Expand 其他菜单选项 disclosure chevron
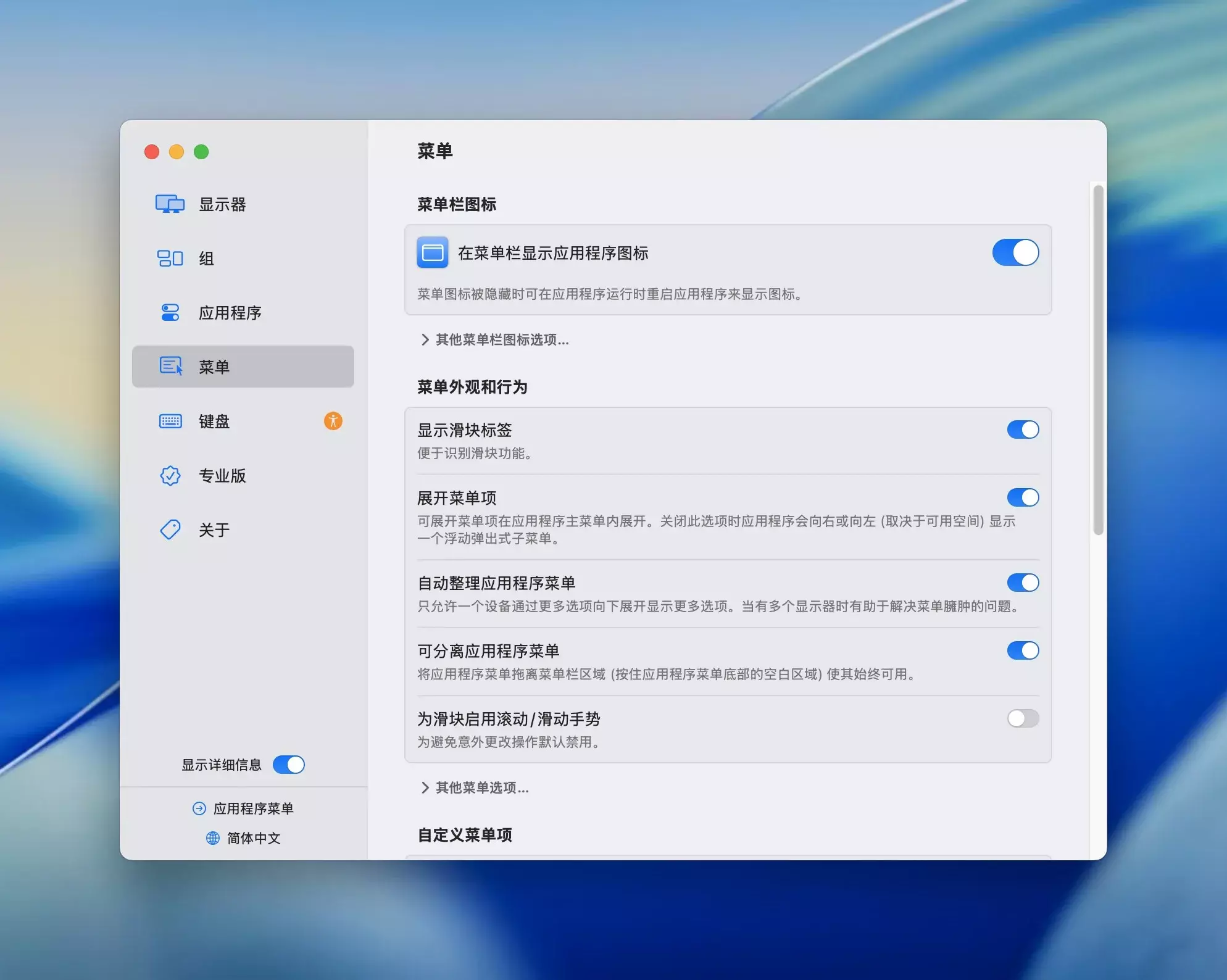Image resolution: width=1227 pixels, height=980 pixels. [x=425, y=787]
